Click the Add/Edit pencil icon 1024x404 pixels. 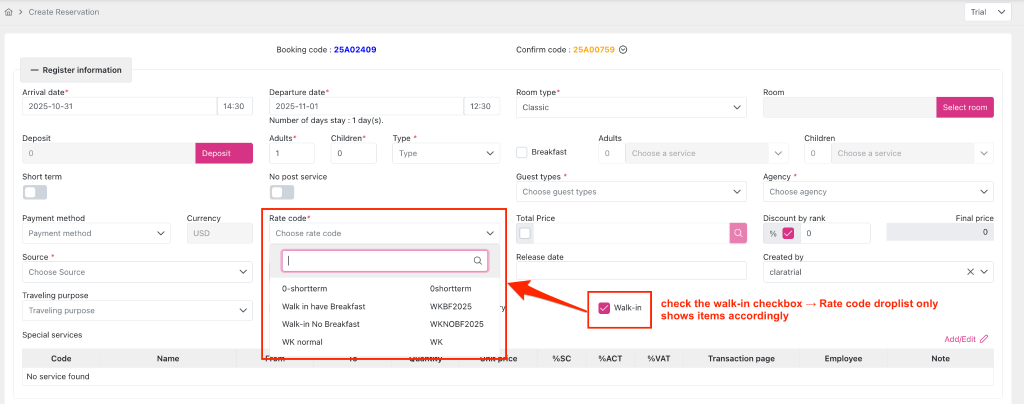pyautogui.click(x=984, y=339)
